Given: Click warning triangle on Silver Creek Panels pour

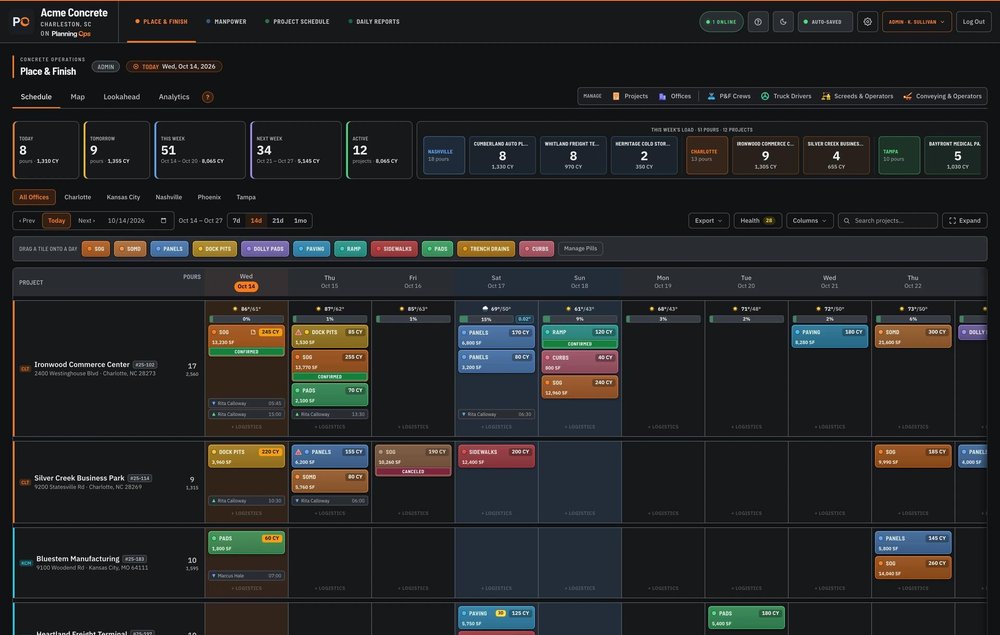Looking at the screenshot, I should pos(298,451).
